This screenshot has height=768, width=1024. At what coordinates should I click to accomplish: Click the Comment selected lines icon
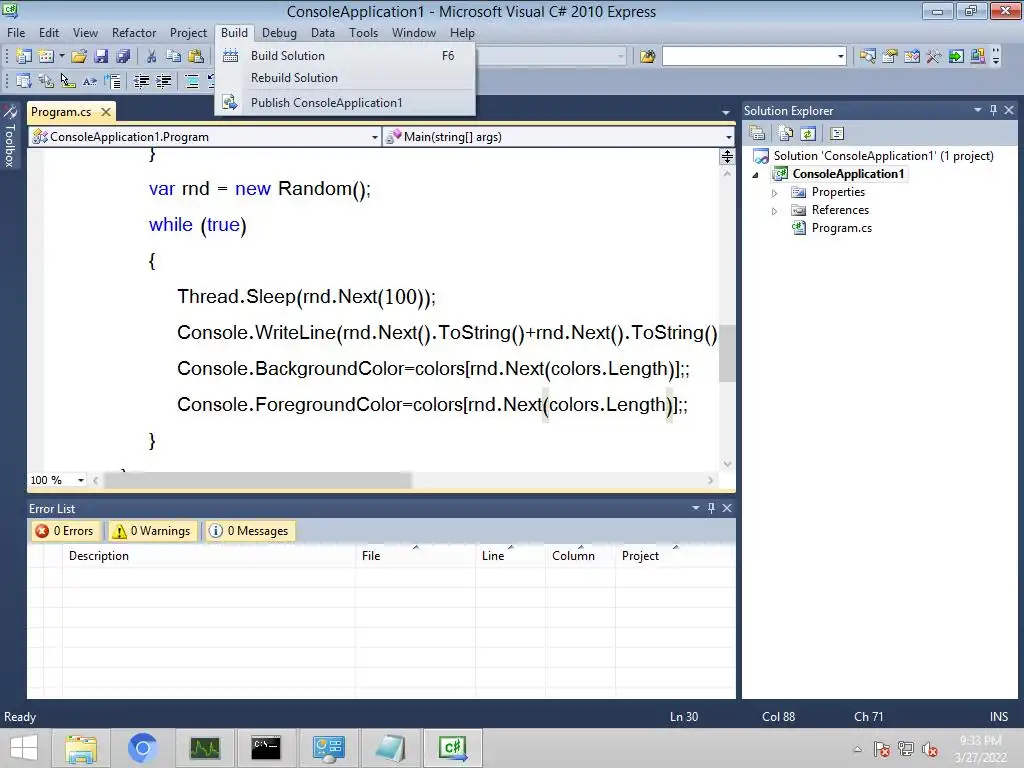192,82
